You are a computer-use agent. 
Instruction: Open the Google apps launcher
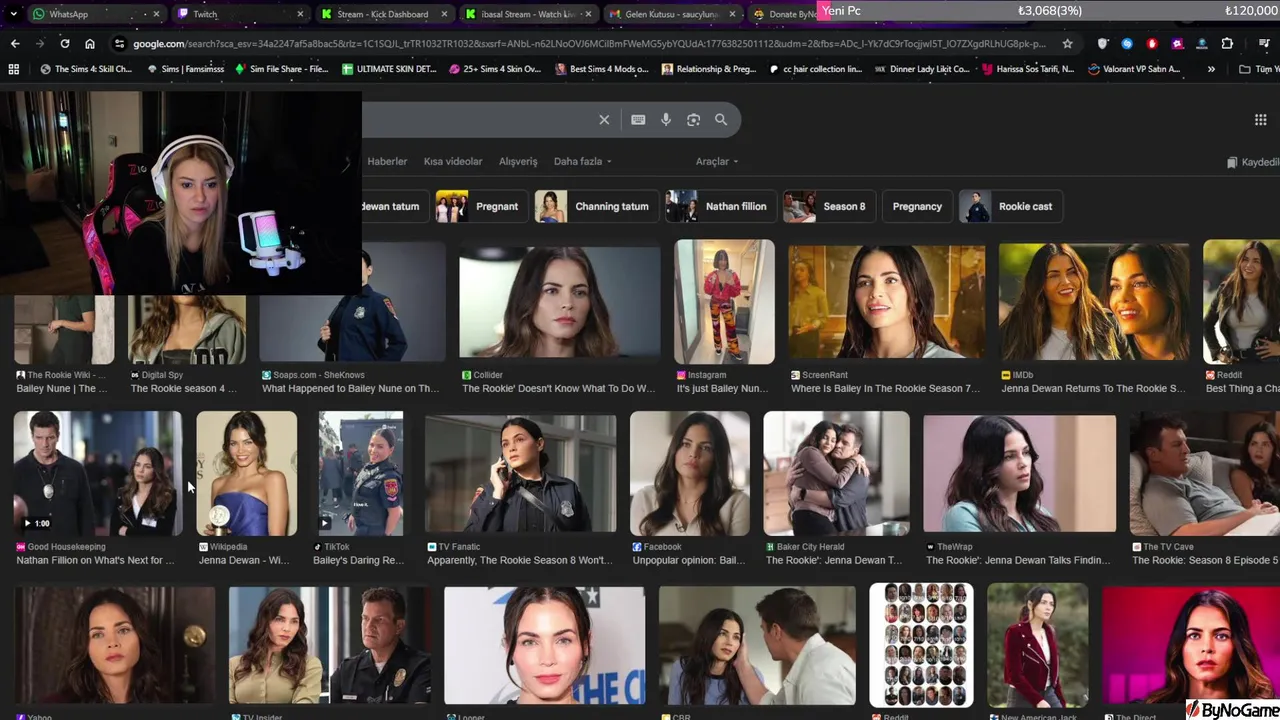[x=1260, y=120]
